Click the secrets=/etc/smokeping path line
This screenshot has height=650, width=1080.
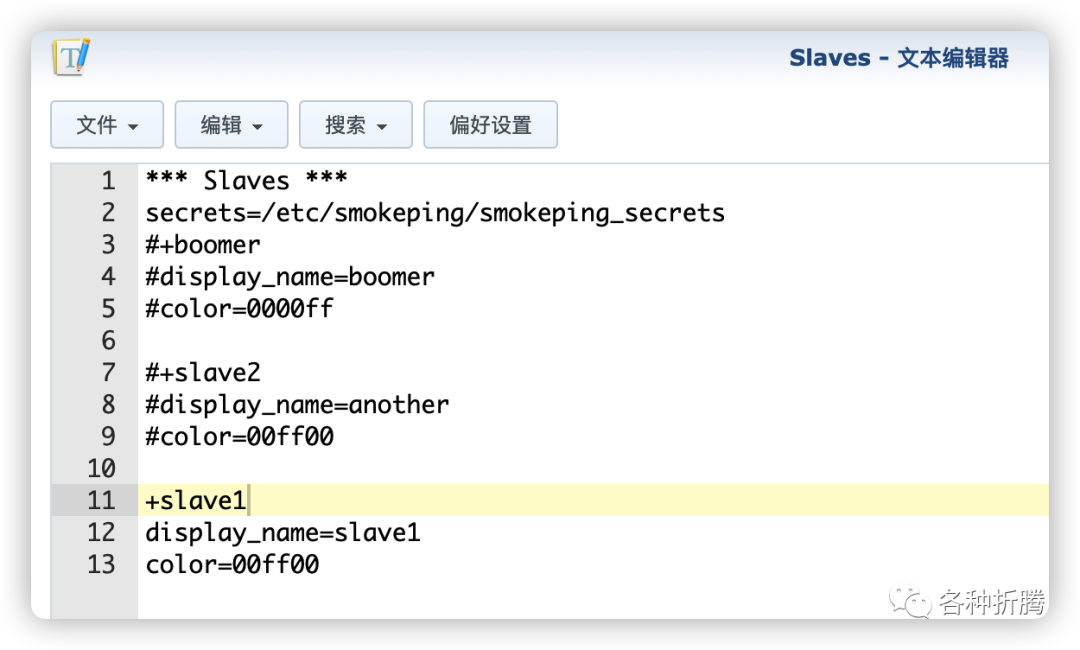click(x=435, y=213)
